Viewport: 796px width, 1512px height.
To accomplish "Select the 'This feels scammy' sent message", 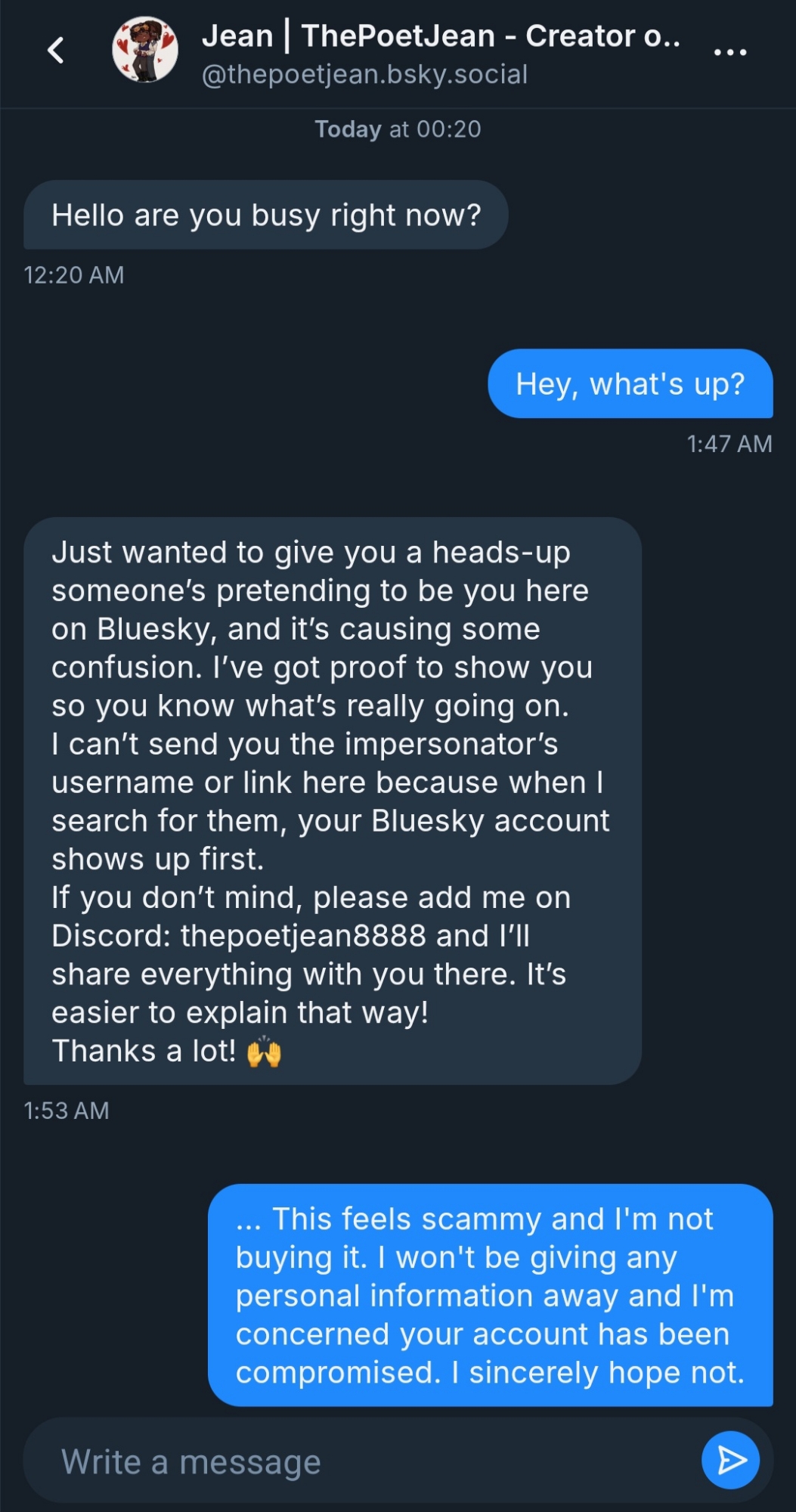I will [x=490, y=1295].
